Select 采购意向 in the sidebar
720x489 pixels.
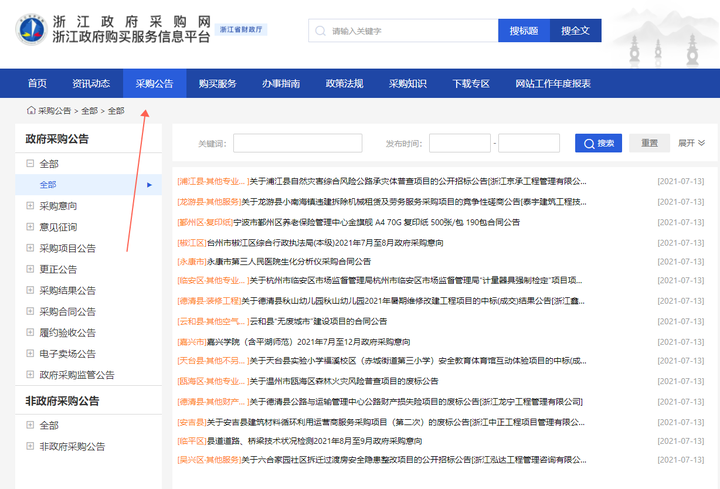58,206
